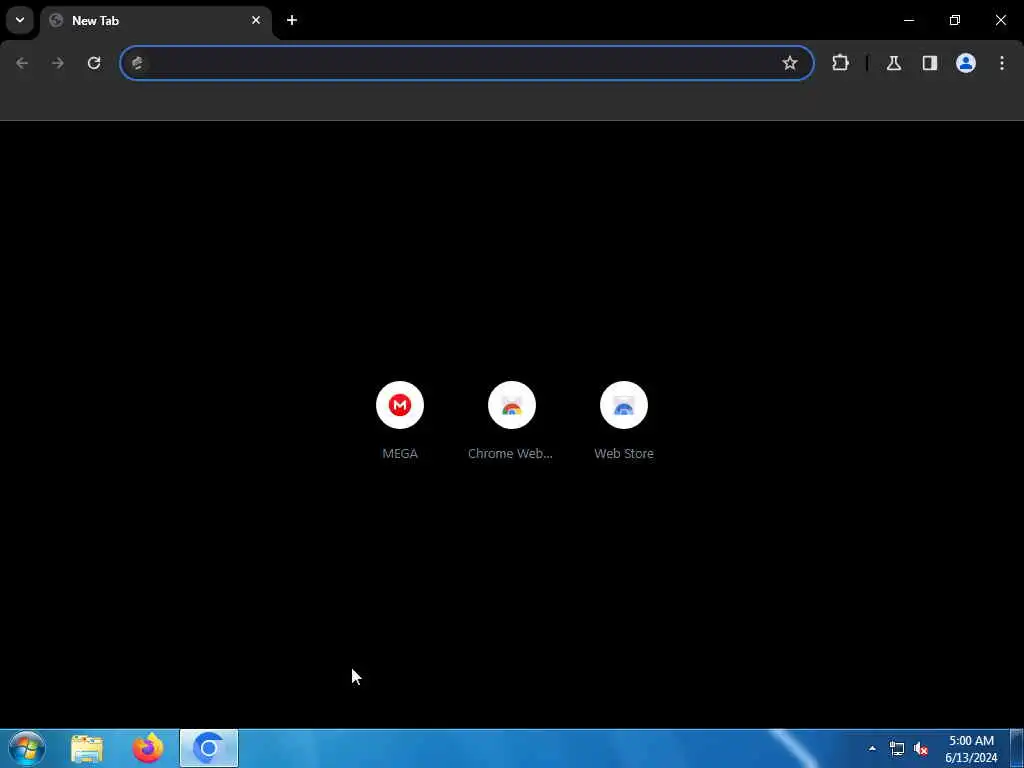Reload the current page

coord(94,63)
